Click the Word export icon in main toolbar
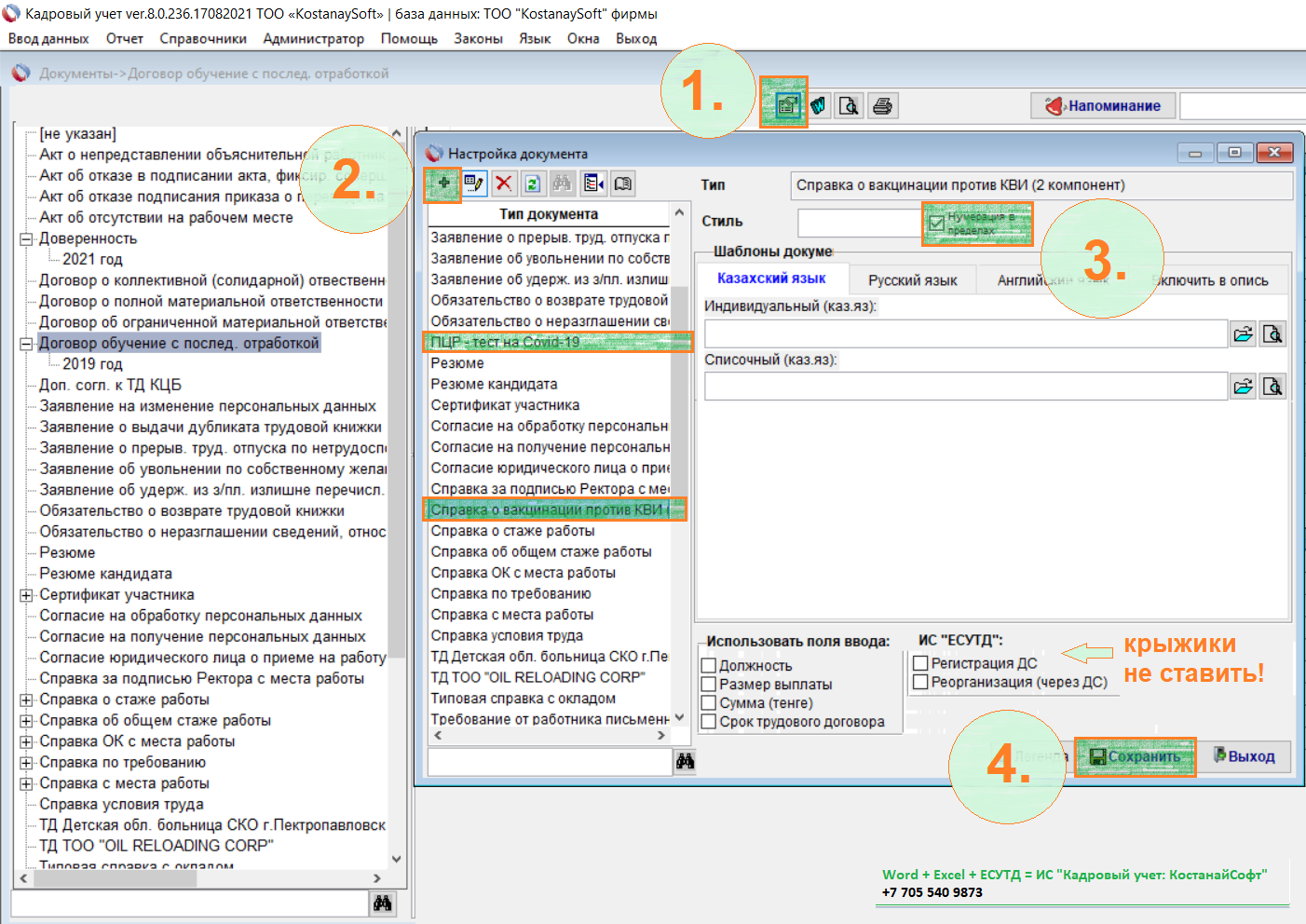Image resolution: width=1306 pixels, height=924 pixels. click(x=818, y=105)
